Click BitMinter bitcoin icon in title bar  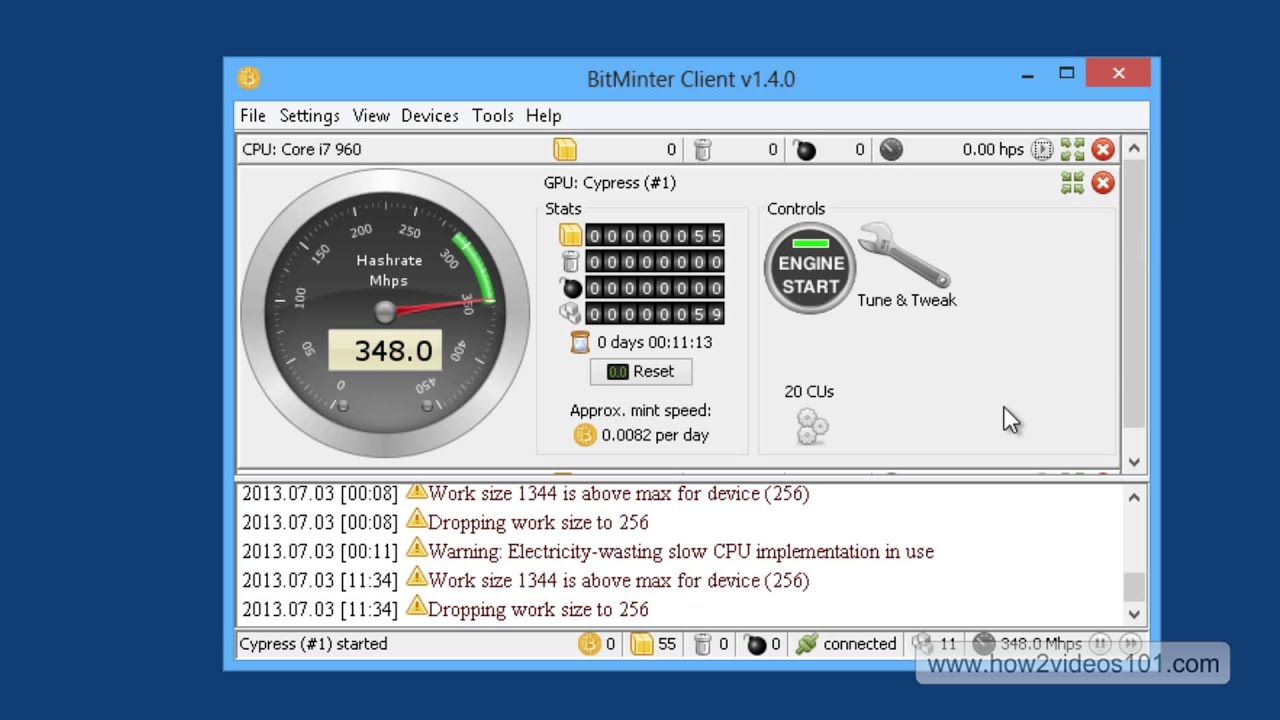click(x=249, y=78)
